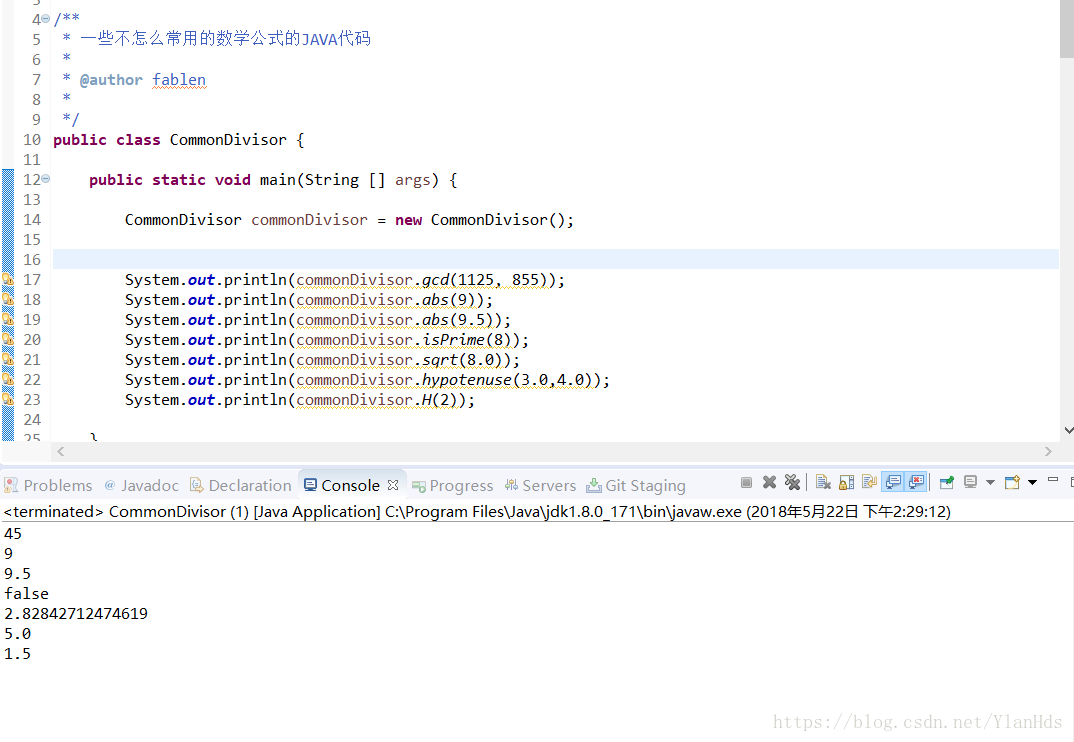Open the Javadoc tab
1074x742 pixels.
pos(142,485)
